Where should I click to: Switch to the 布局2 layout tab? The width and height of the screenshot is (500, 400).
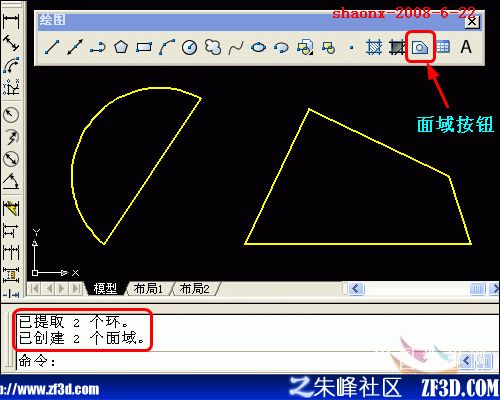(x=194, y=288)
